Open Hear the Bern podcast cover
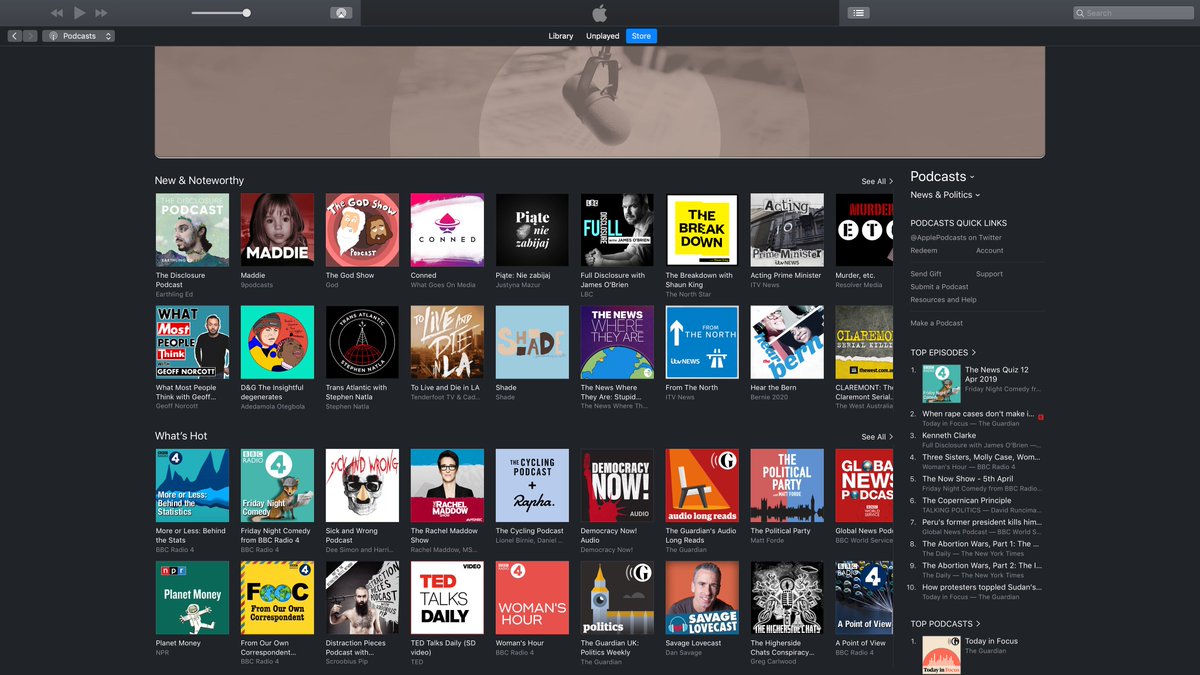This screenshot has width=1200, height=675. coord(787,342)
